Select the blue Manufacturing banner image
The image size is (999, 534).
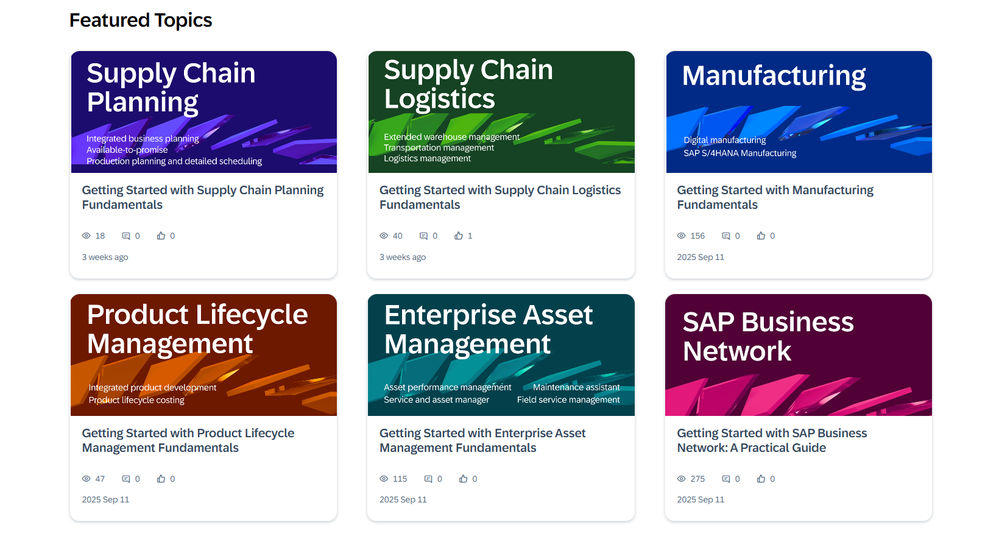click(799, 112)
